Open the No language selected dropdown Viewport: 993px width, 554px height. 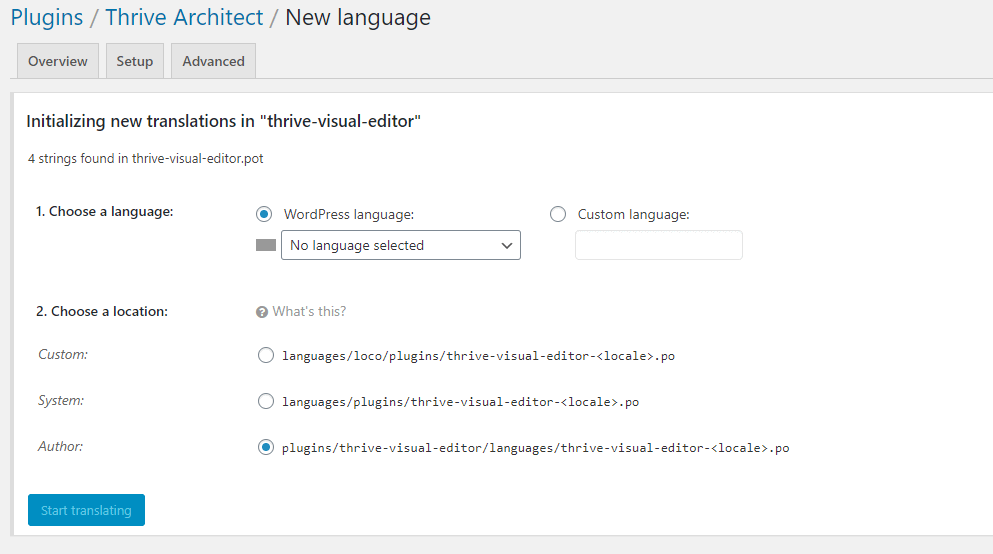pos(401,245)
